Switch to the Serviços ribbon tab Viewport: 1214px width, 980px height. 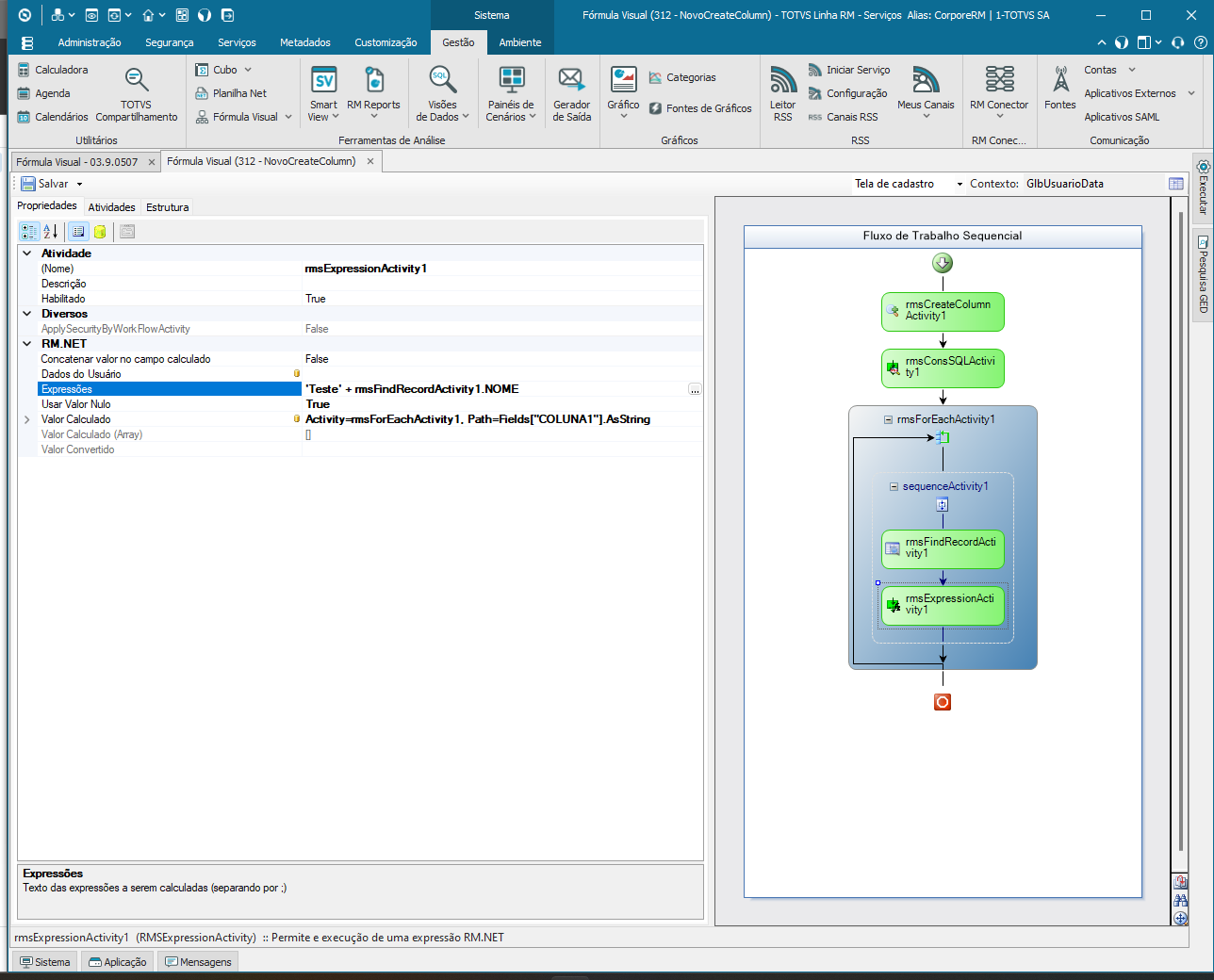pos(237,42)
